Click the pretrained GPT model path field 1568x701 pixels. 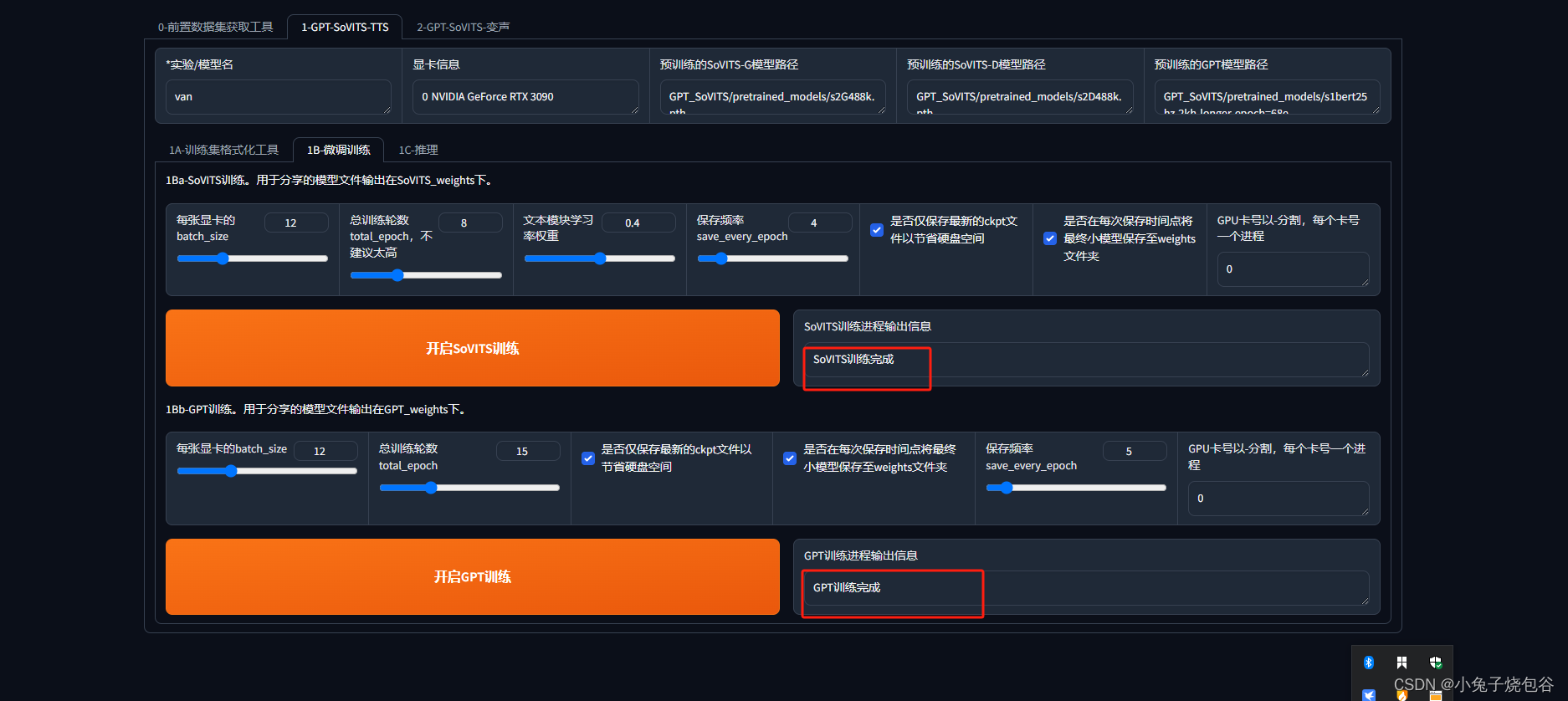pyautogui.click(x=1267, y=97)
